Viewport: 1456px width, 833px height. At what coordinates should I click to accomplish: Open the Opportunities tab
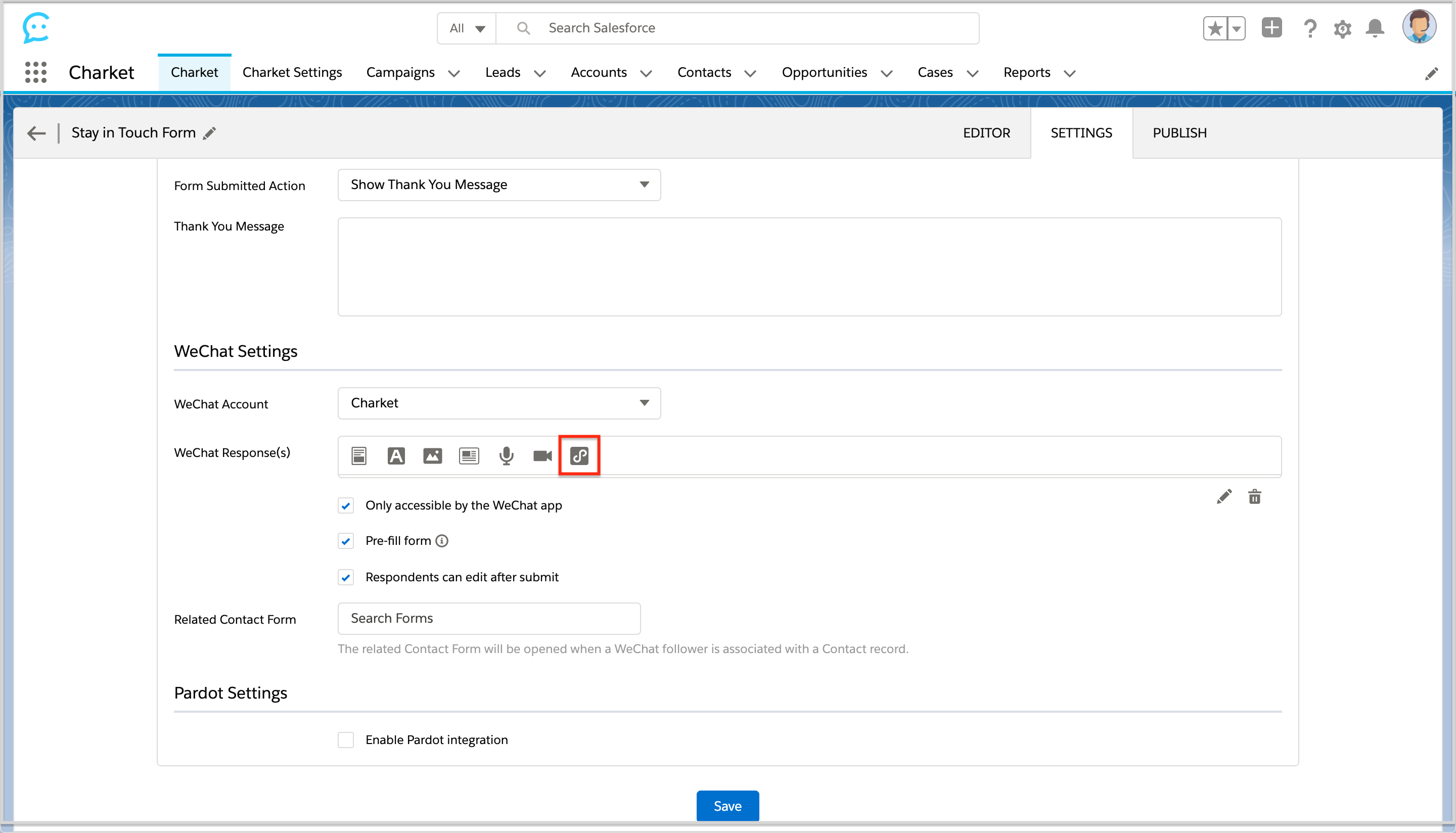825,73
